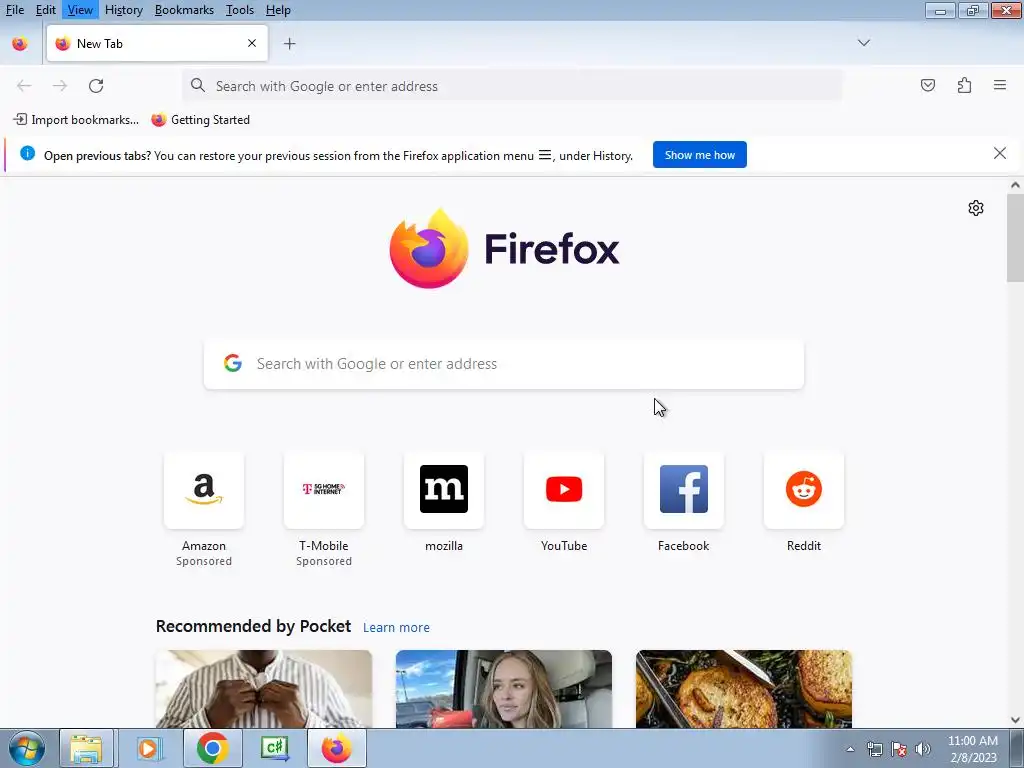
Task: Go back with the back arrow
Action: [x=24, y=86]
